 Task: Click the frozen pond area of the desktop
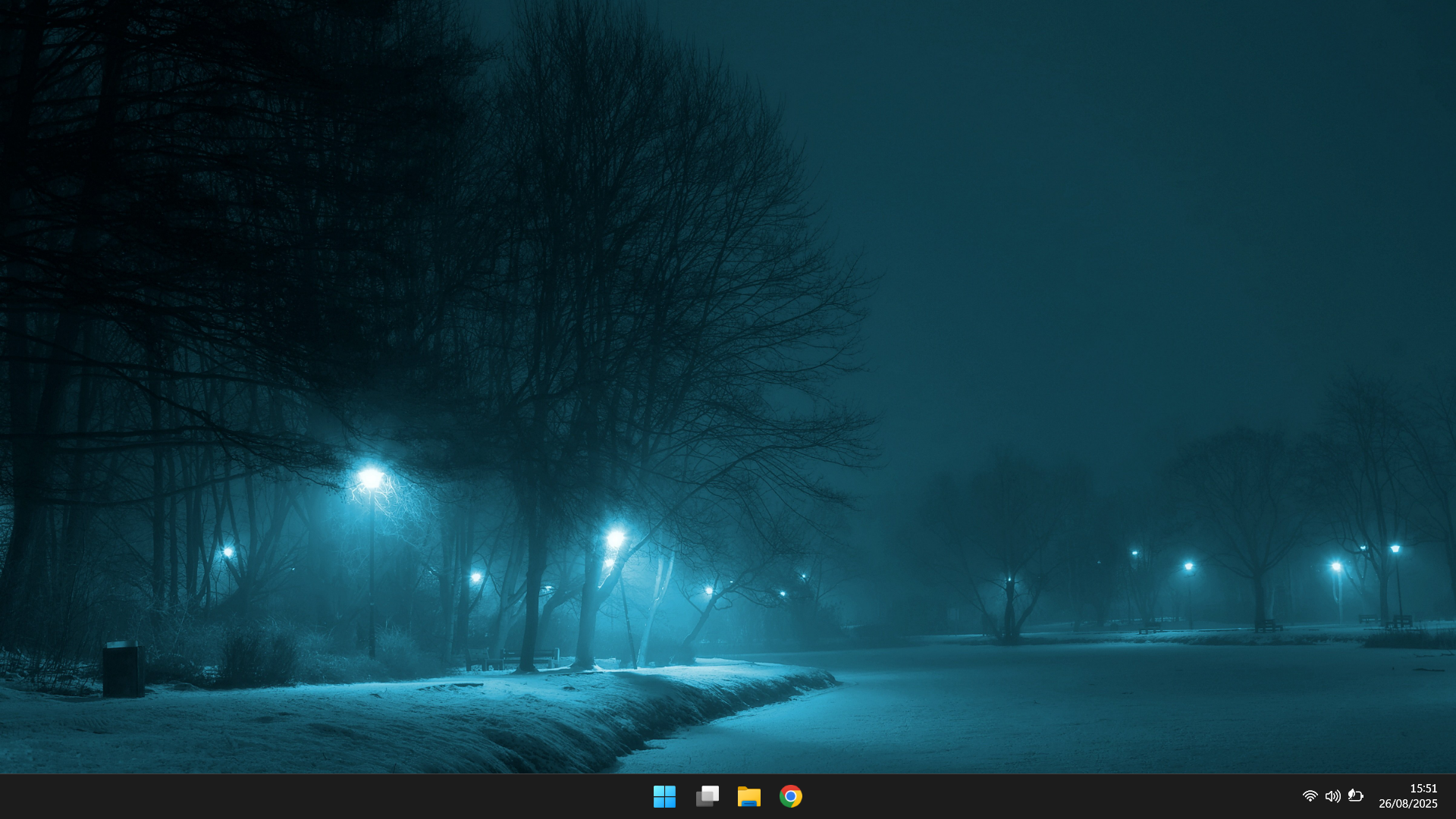pyautogui.click(x=1100, y=713)
